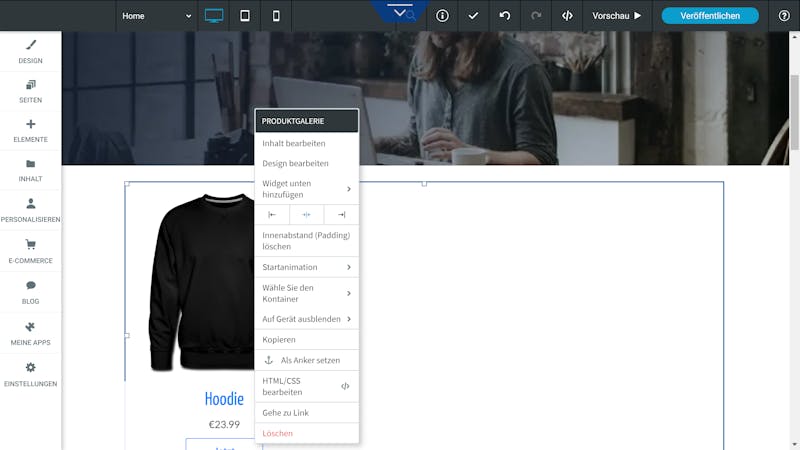Open the Design panel in sidebar
Viewport: 800px width, 450px height.
point(31,52)
